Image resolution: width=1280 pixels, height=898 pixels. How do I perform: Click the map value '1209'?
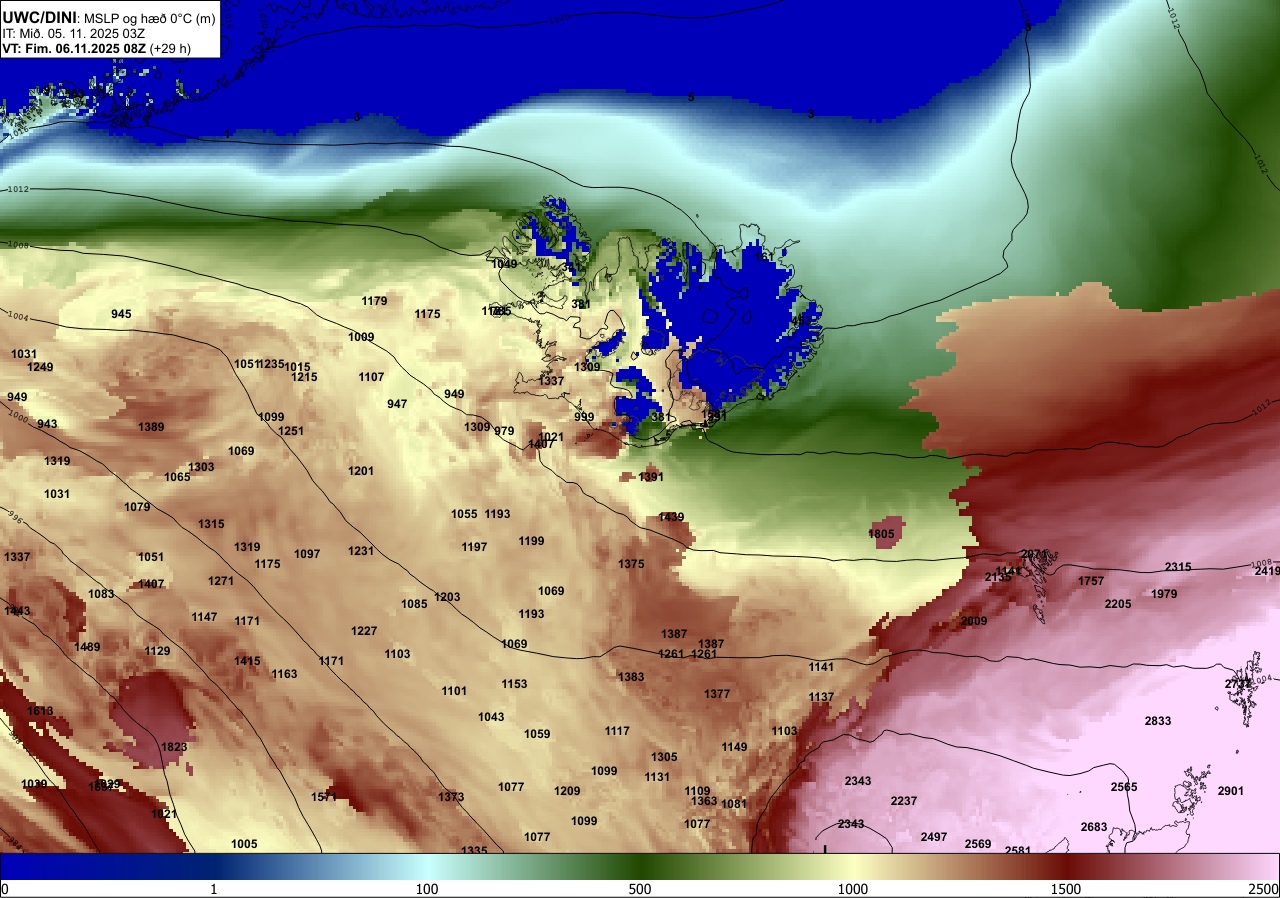[567, 791]
